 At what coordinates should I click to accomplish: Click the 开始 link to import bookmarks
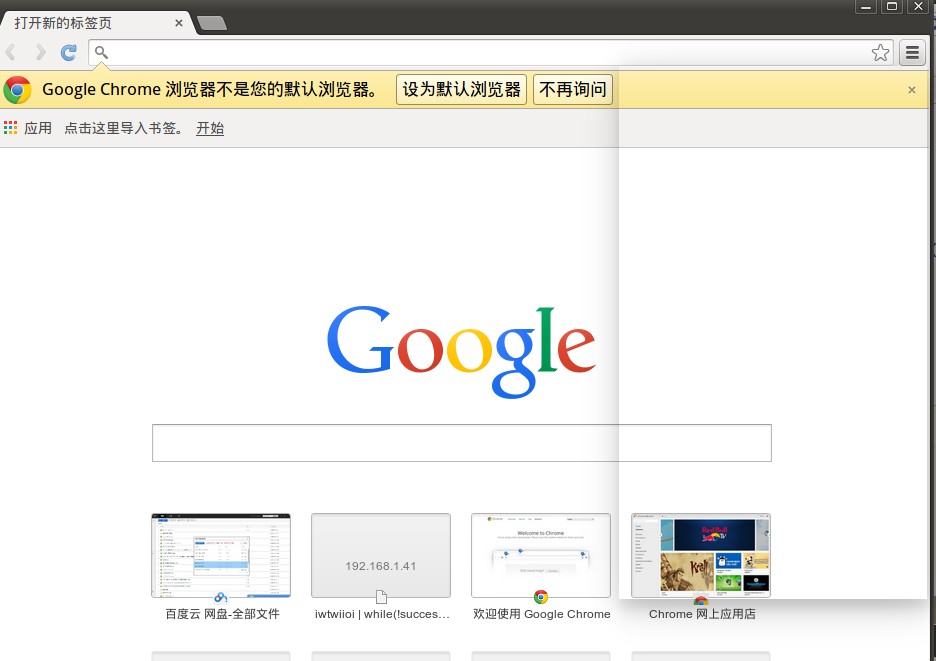click(210, 128)
